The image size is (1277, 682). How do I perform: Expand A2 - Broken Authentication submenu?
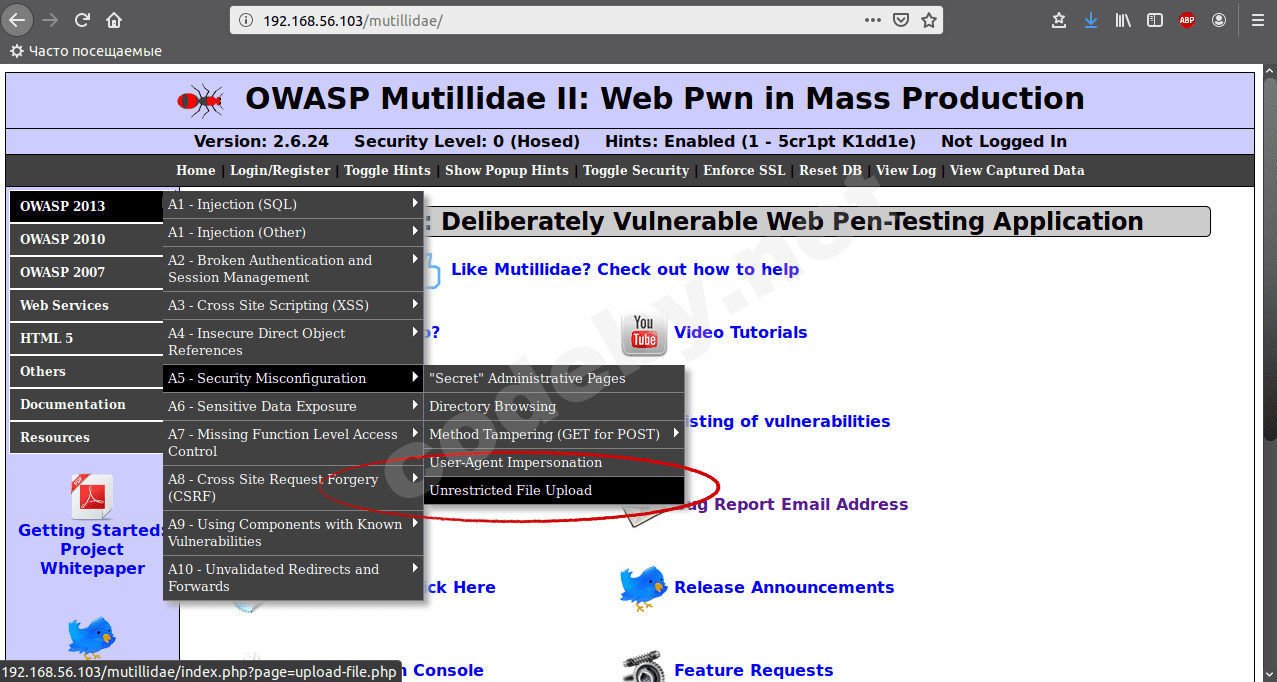click(294, 269)
